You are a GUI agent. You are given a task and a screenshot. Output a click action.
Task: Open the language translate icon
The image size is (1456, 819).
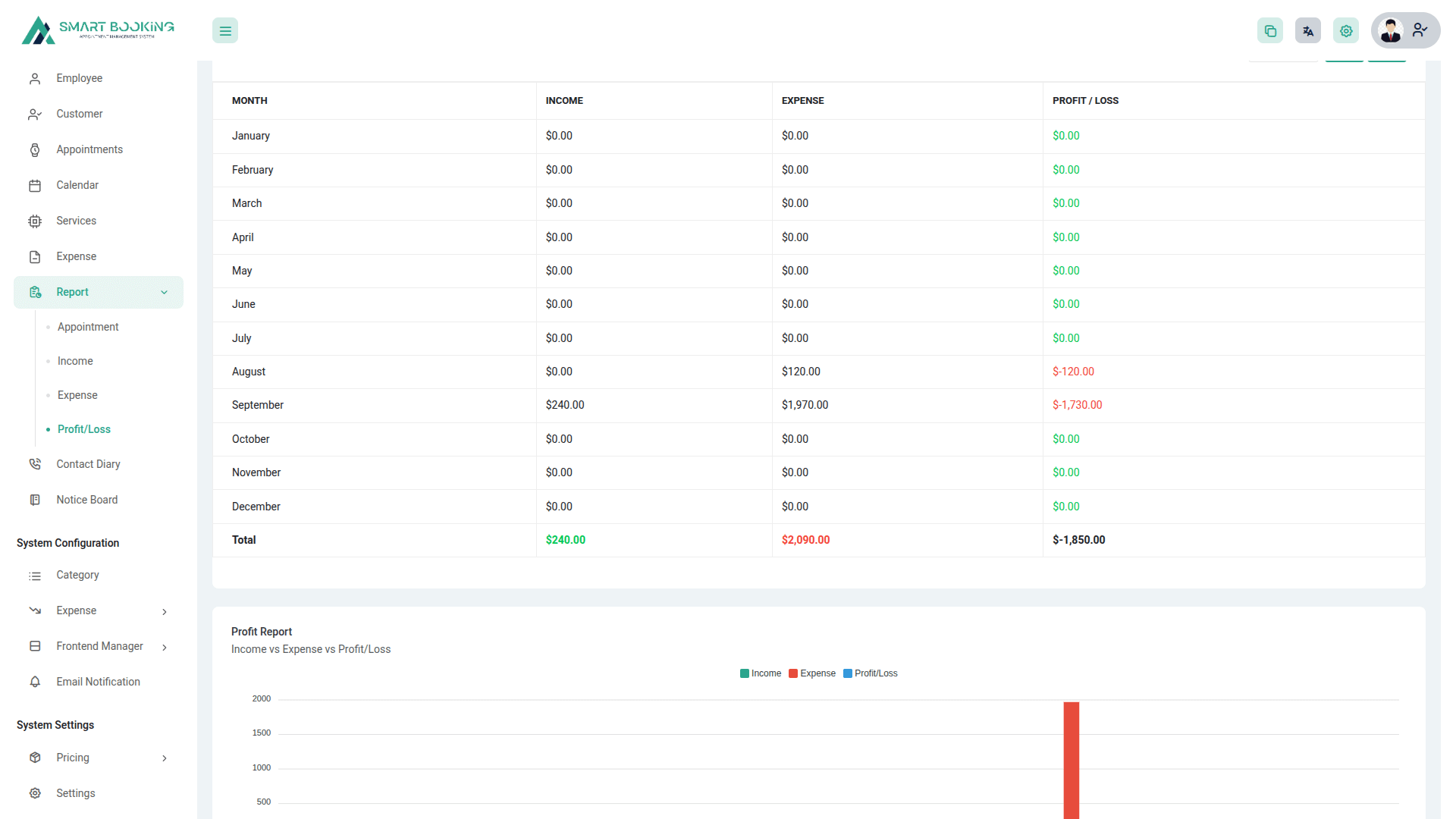1308,31
